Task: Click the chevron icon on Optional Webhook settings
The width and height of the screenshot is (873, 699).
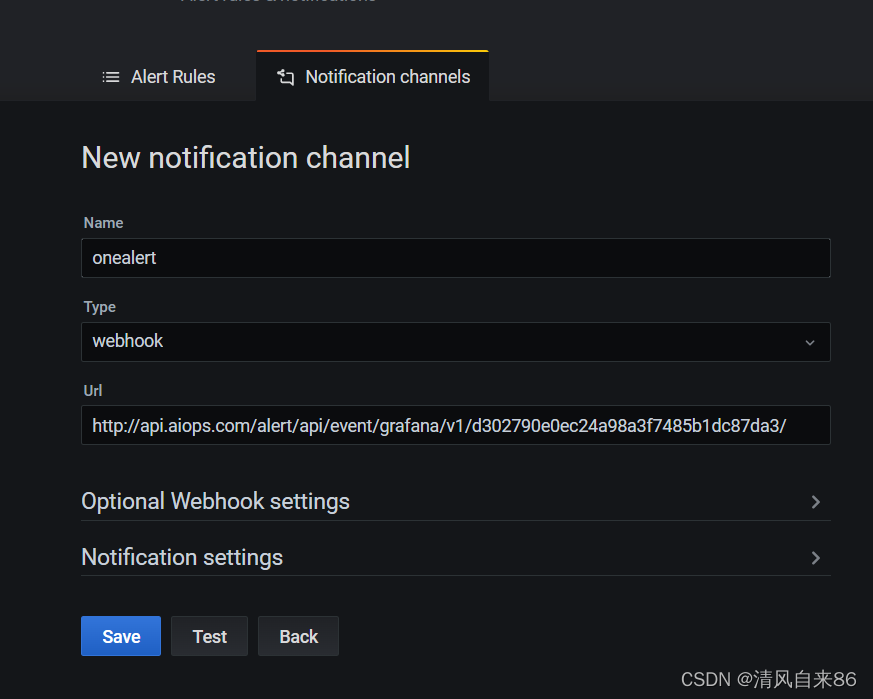Action: pos(815,501)
